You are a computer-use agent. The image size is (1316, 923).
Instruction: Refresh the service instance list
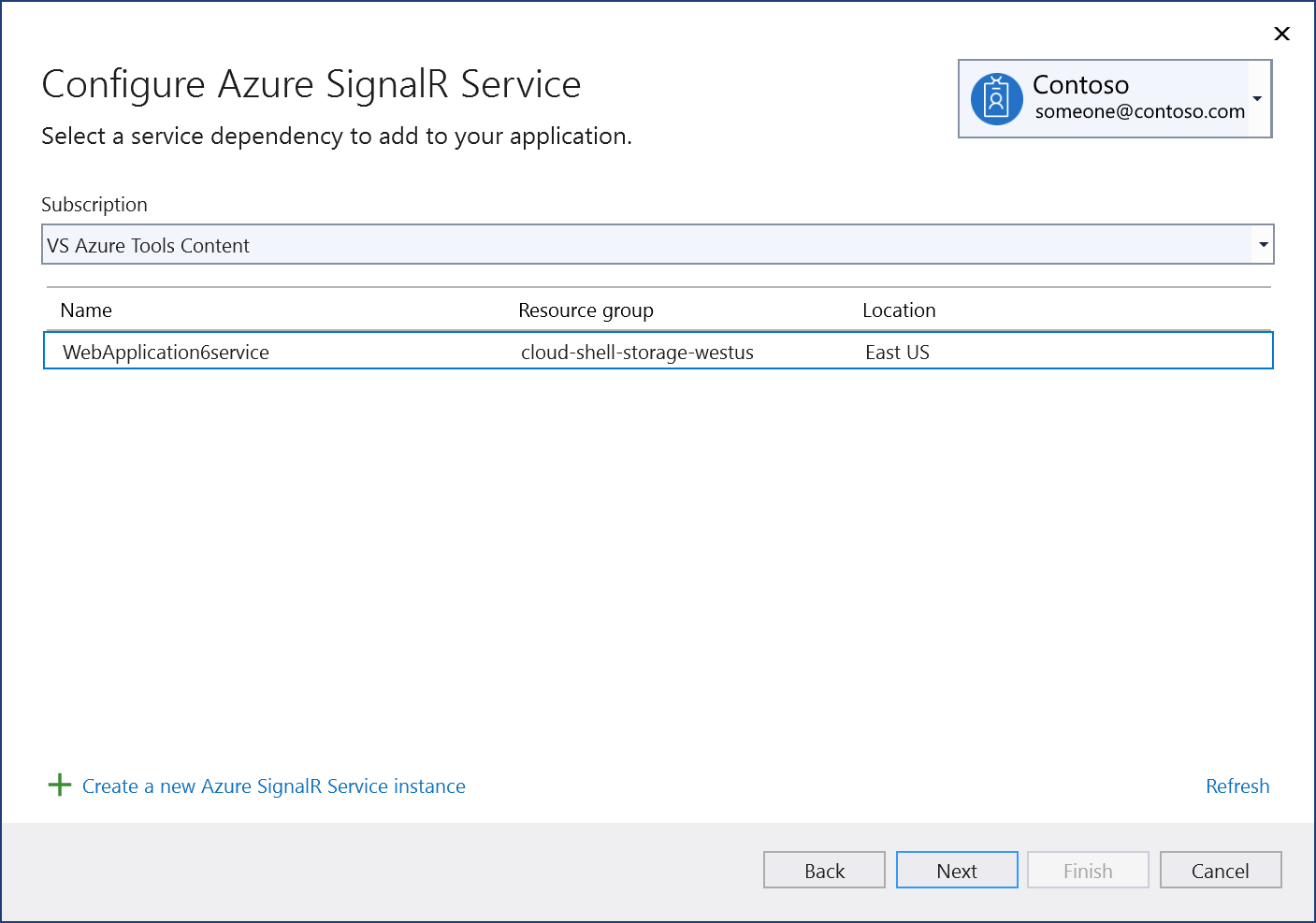1236,786
